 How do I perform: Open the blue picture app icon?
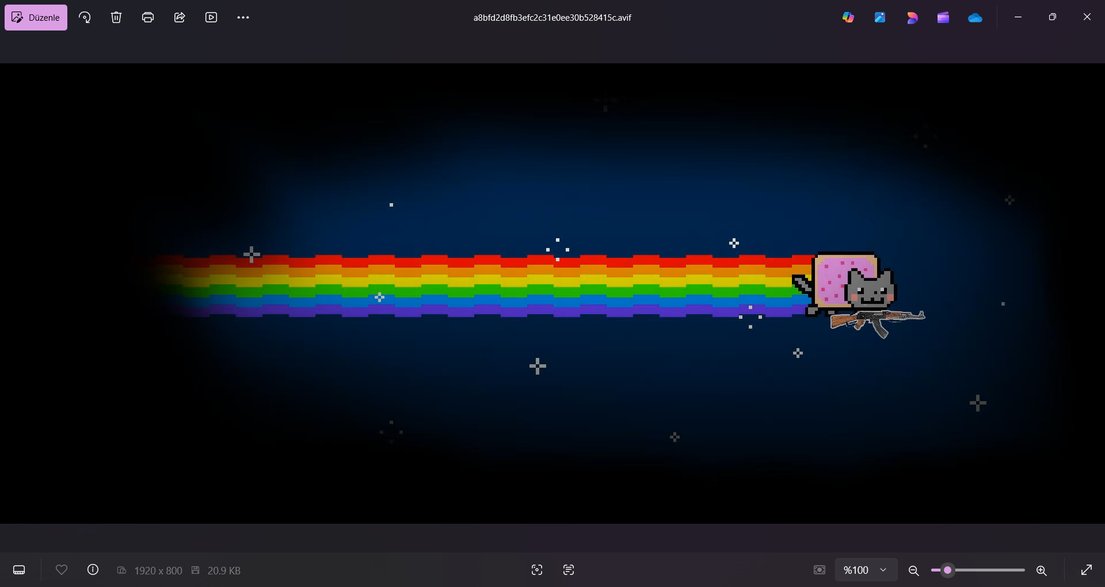[880, 18]
